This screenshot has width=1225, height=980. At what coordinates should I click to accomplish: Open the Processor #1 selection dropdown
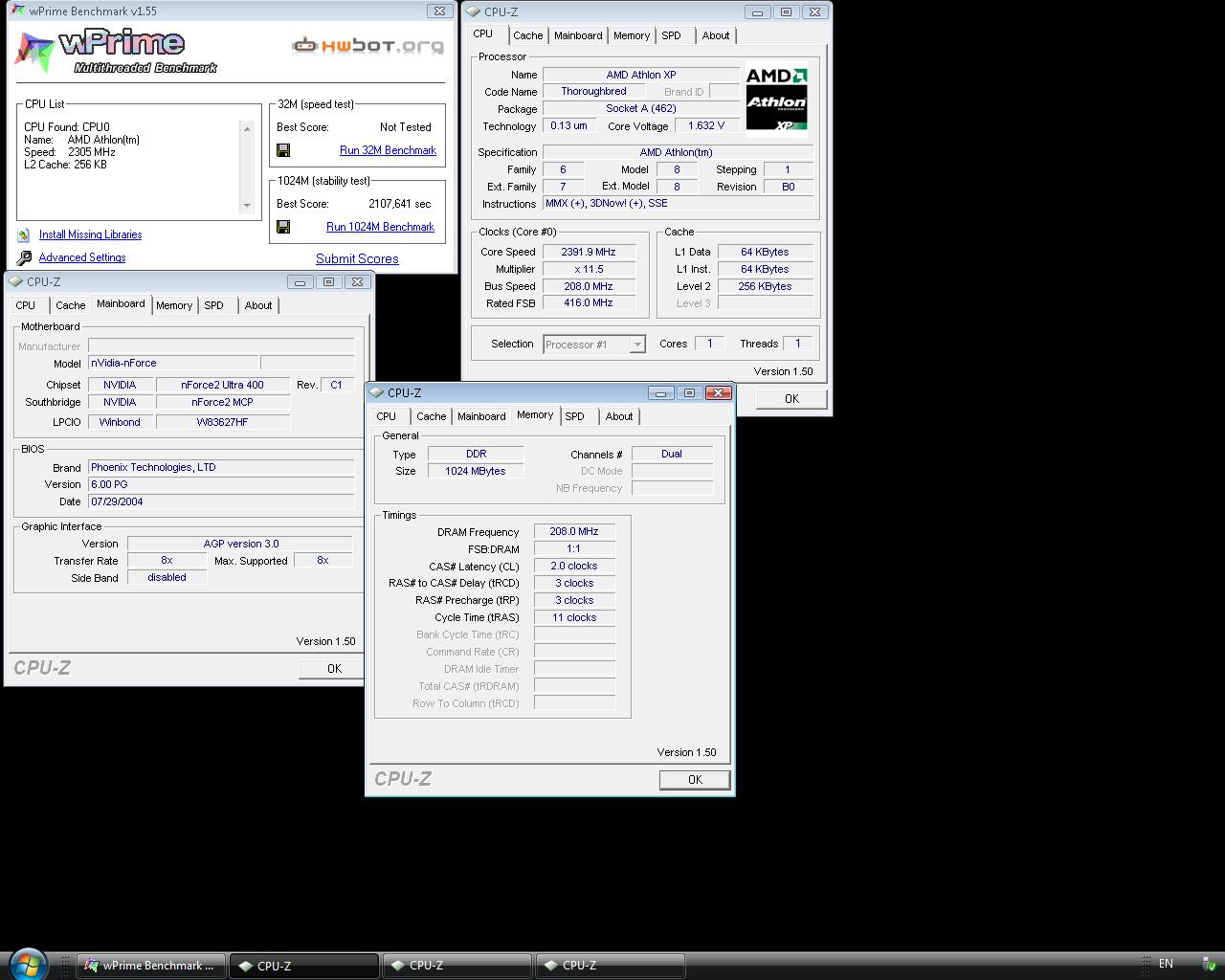pyautogui.click(x=594, y=345)
